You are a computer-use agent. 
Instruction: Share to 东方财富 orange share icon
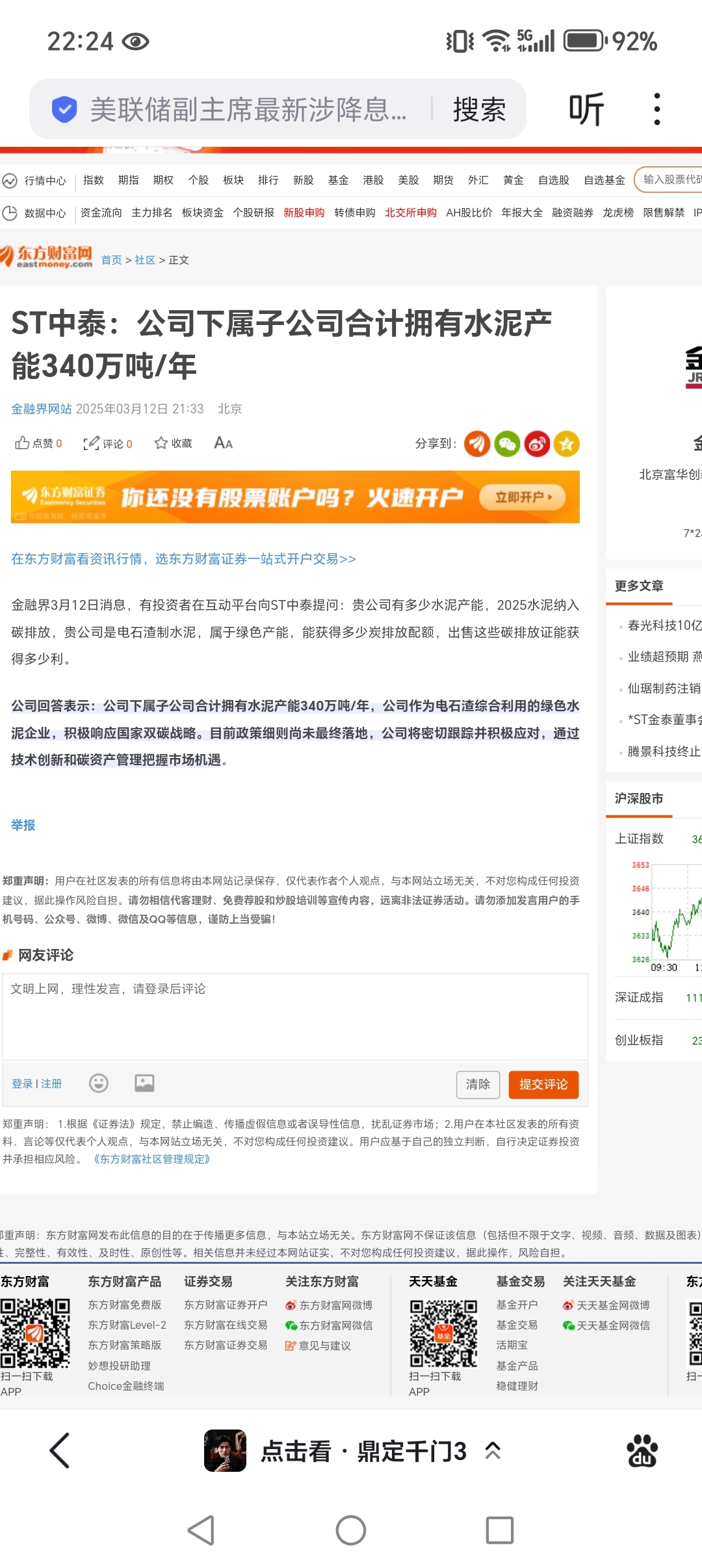(477, 444)
